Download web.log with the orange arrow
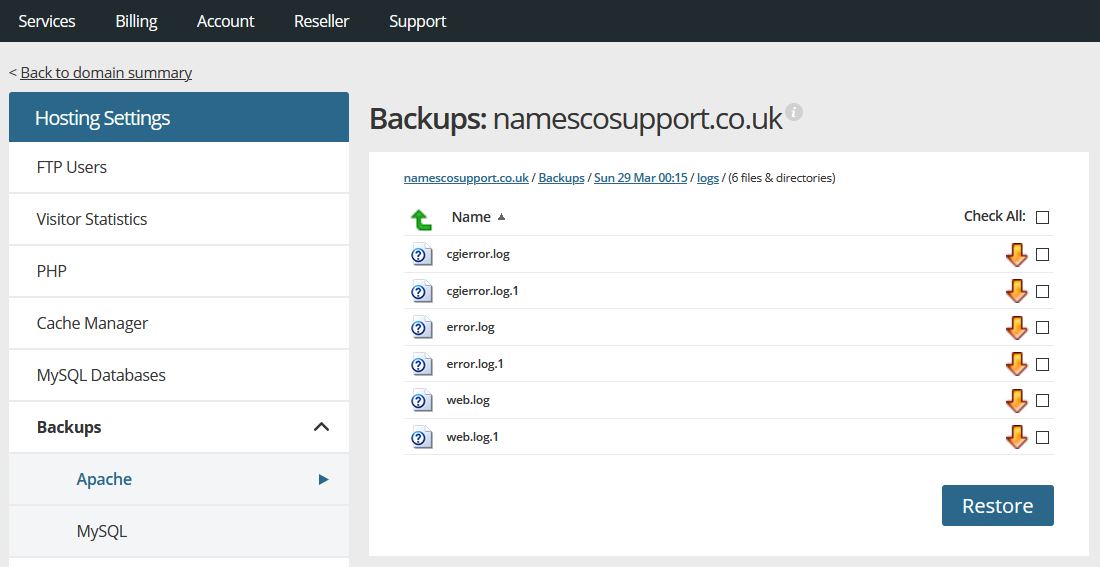Viewport: 1100px width, 567px height. pos(1017,401)
